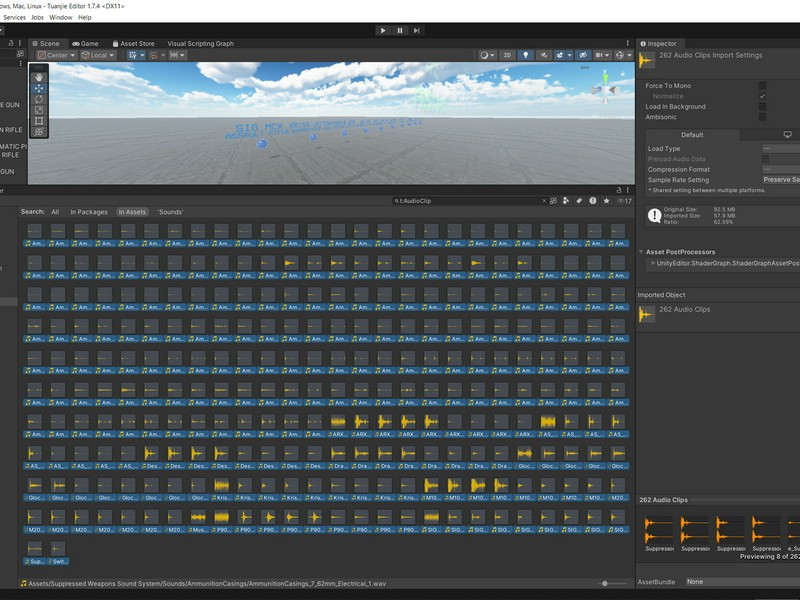This screenshot has height=600, width=800.
Task: Toggle scene lighting with lightbulb icon
Action: click(x=526, y=55)
